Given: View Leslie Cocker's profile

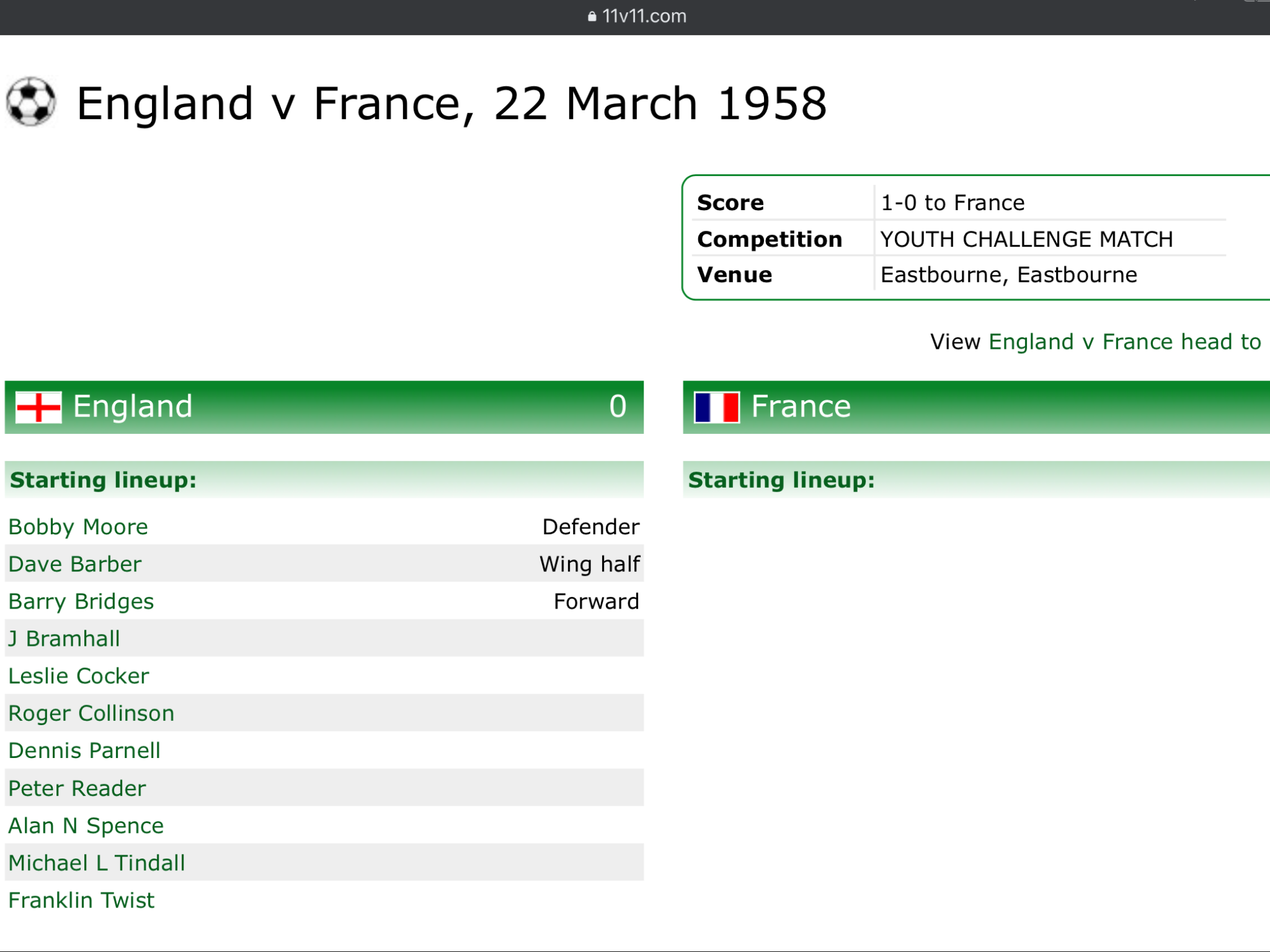Looking at the screenshot, I should [x=79, y=676].
